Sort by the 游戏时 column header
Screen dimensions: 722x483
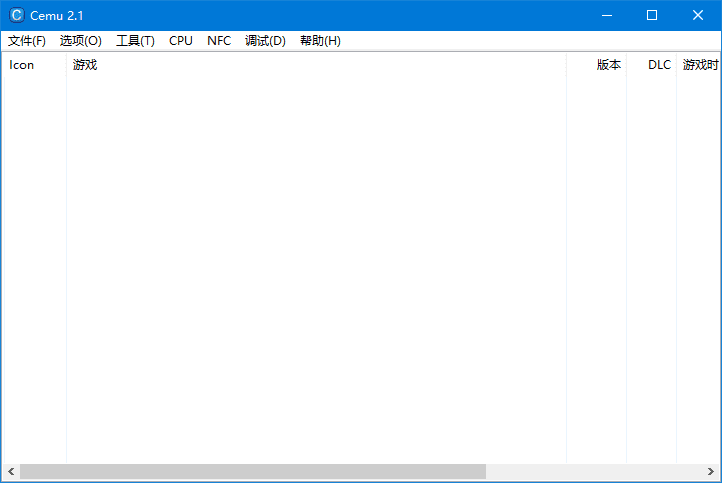click(x=699, y=65)
